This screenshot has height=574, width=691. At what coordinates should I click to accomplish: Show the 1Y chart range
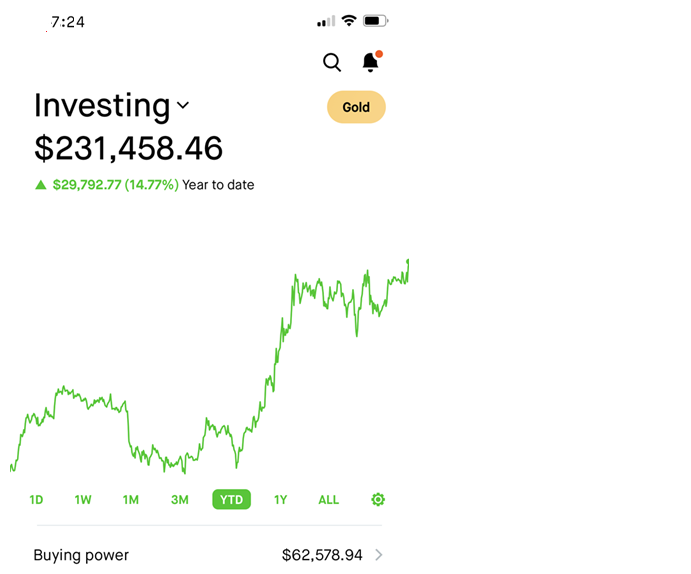click(x=281, y=500)
